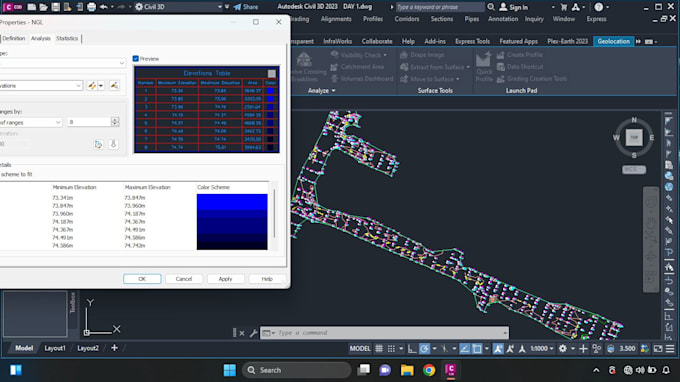
Task: Click the Share paper-plane button
Action: pyautogui.click(x=246, y=7)
